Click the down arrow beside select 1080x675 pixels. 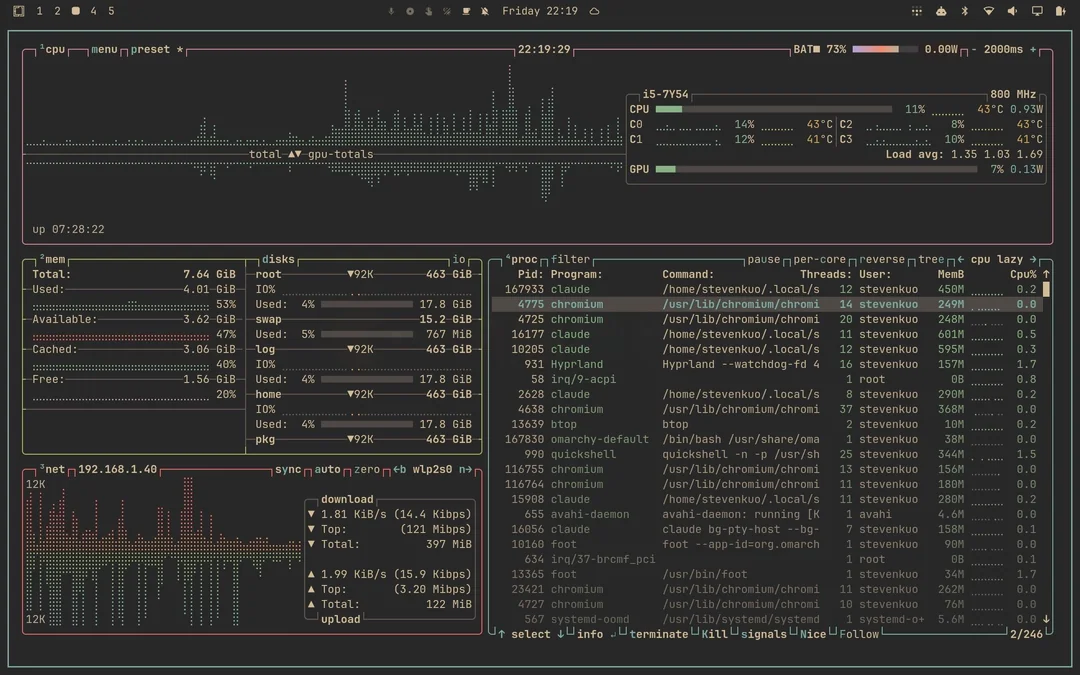[561, 634]
